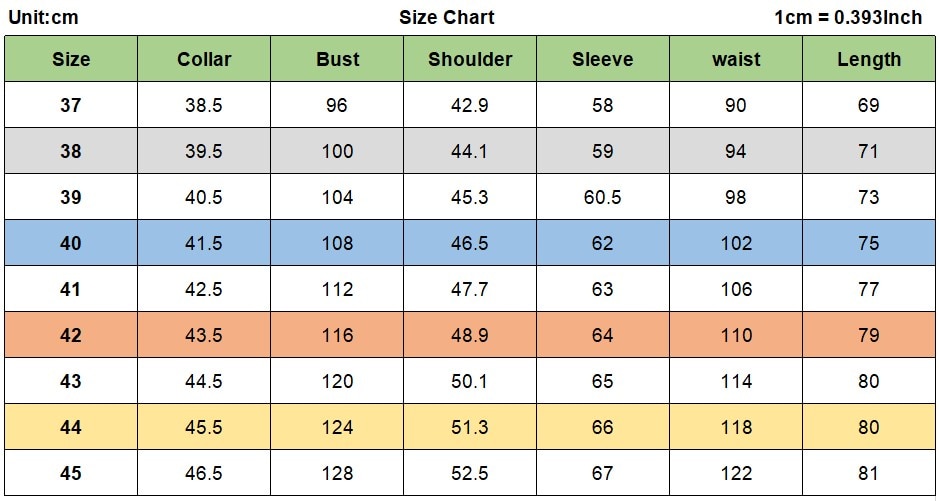939x501 pixels.
Task: Select bust value 128
Action: (337, 473)
